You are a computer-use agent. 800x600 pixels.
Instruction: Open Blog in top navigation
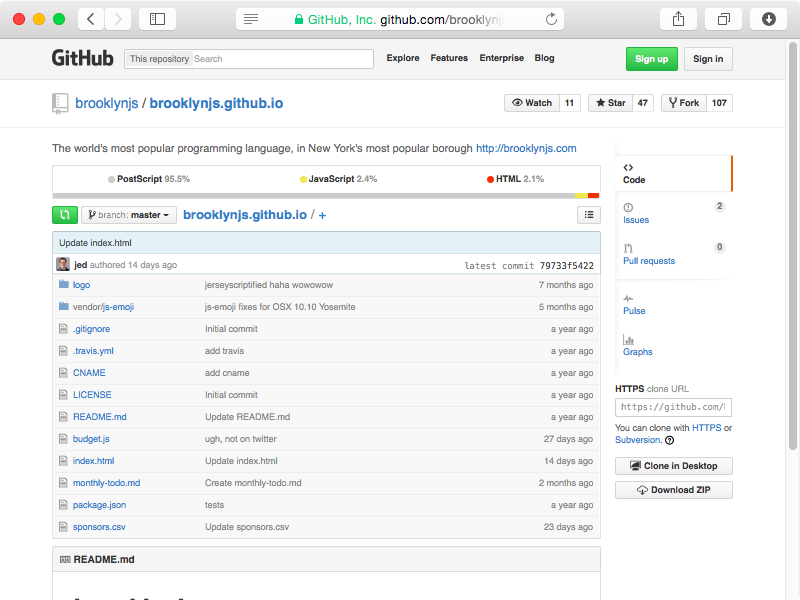coord(544,58)
